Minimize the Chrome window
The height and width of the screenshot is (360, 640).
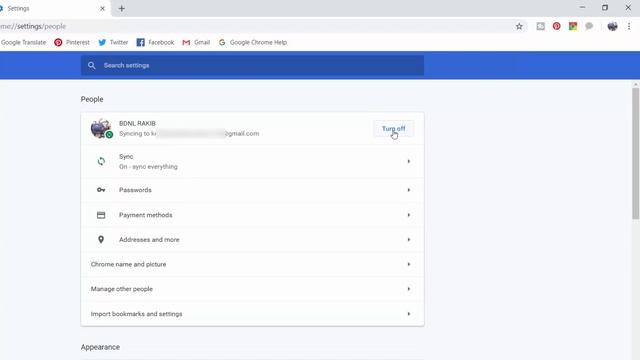coord(582,7)
